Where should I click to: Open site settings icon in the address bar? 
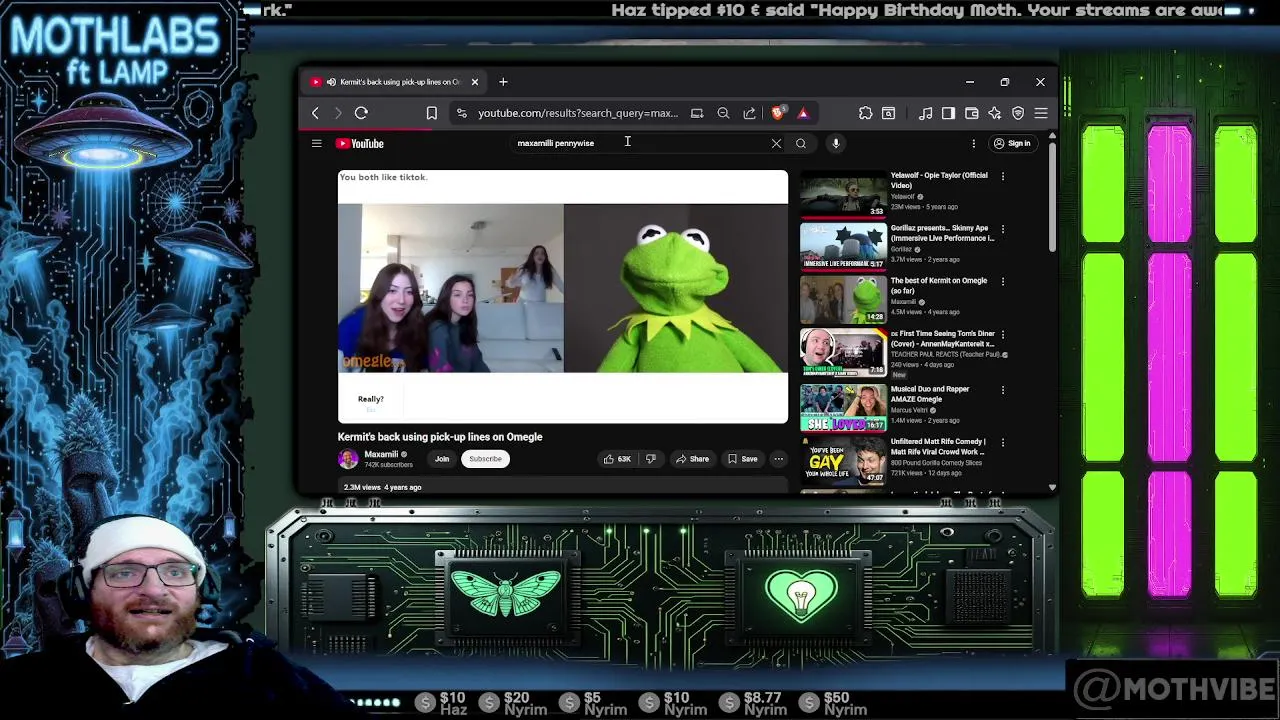(461, 113)
